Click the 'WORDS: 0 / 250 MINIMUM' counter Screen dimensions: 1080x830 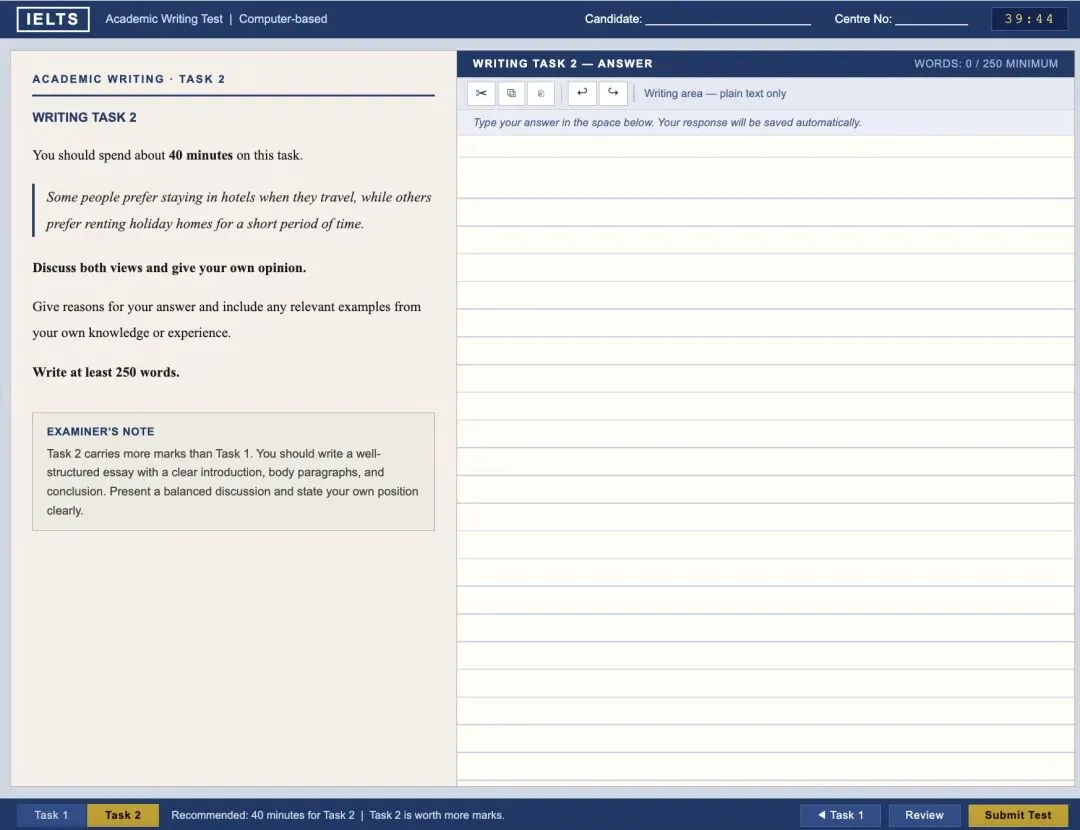pos(986,63)
